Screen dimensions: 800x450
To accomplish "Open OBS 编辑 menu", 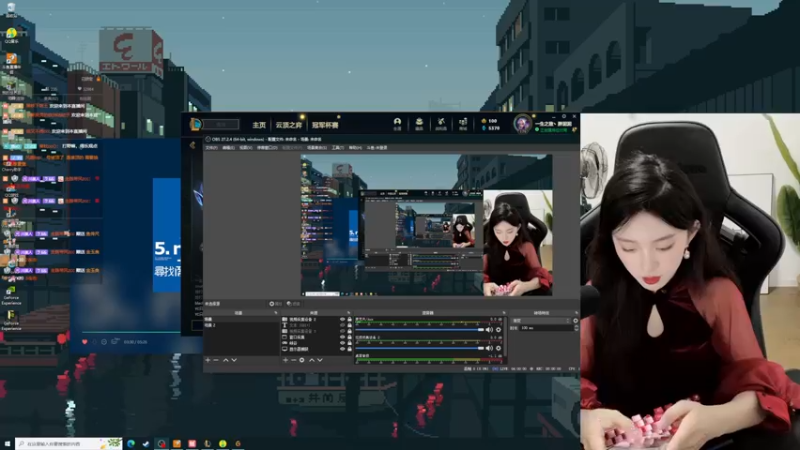I will tap(228, 147).
